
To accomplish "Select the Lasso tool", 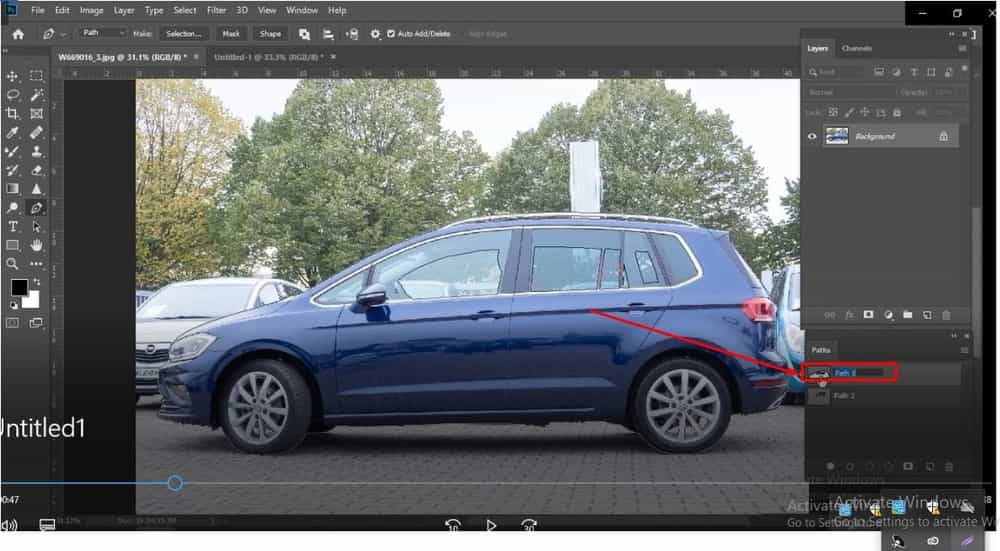I will pos(12,95).
